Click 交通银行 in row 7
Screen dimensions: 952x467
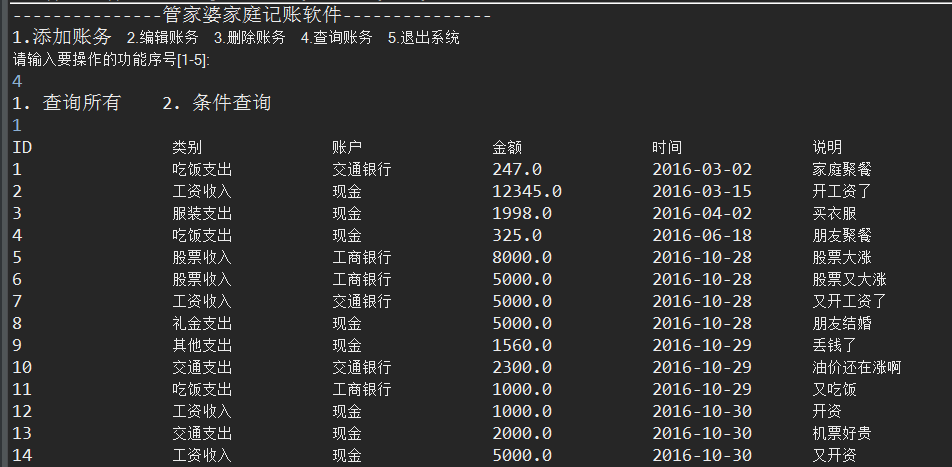click(x=362, y=301)
